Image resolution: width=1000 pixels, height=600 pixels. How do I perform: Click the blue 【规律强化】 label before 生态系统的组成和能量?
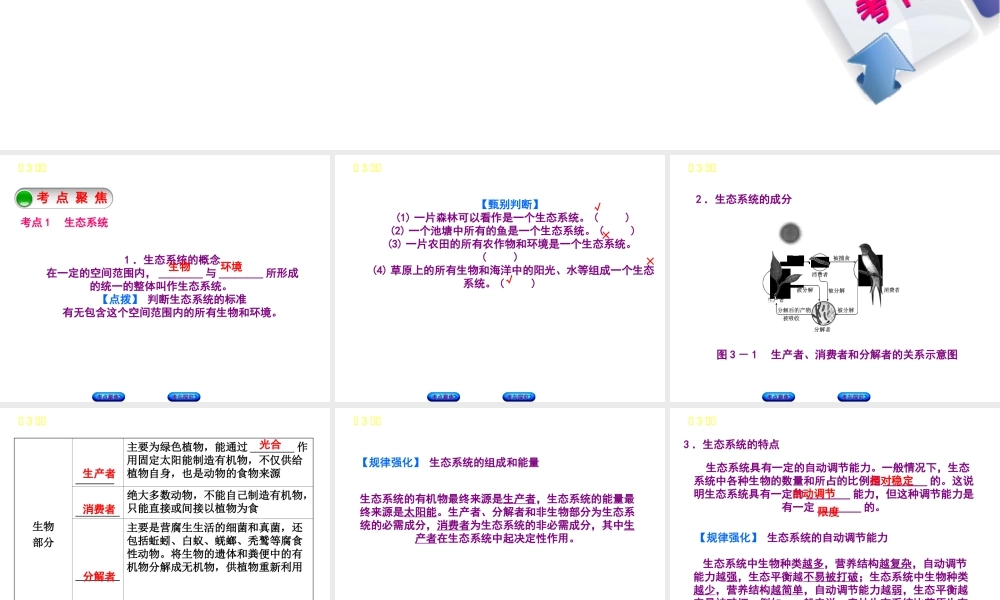391,462
